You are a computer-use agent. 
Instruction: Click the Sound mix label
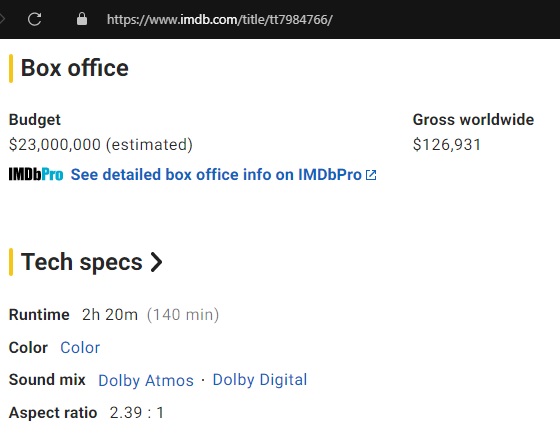pyautogui.click(x=47, y=379)
